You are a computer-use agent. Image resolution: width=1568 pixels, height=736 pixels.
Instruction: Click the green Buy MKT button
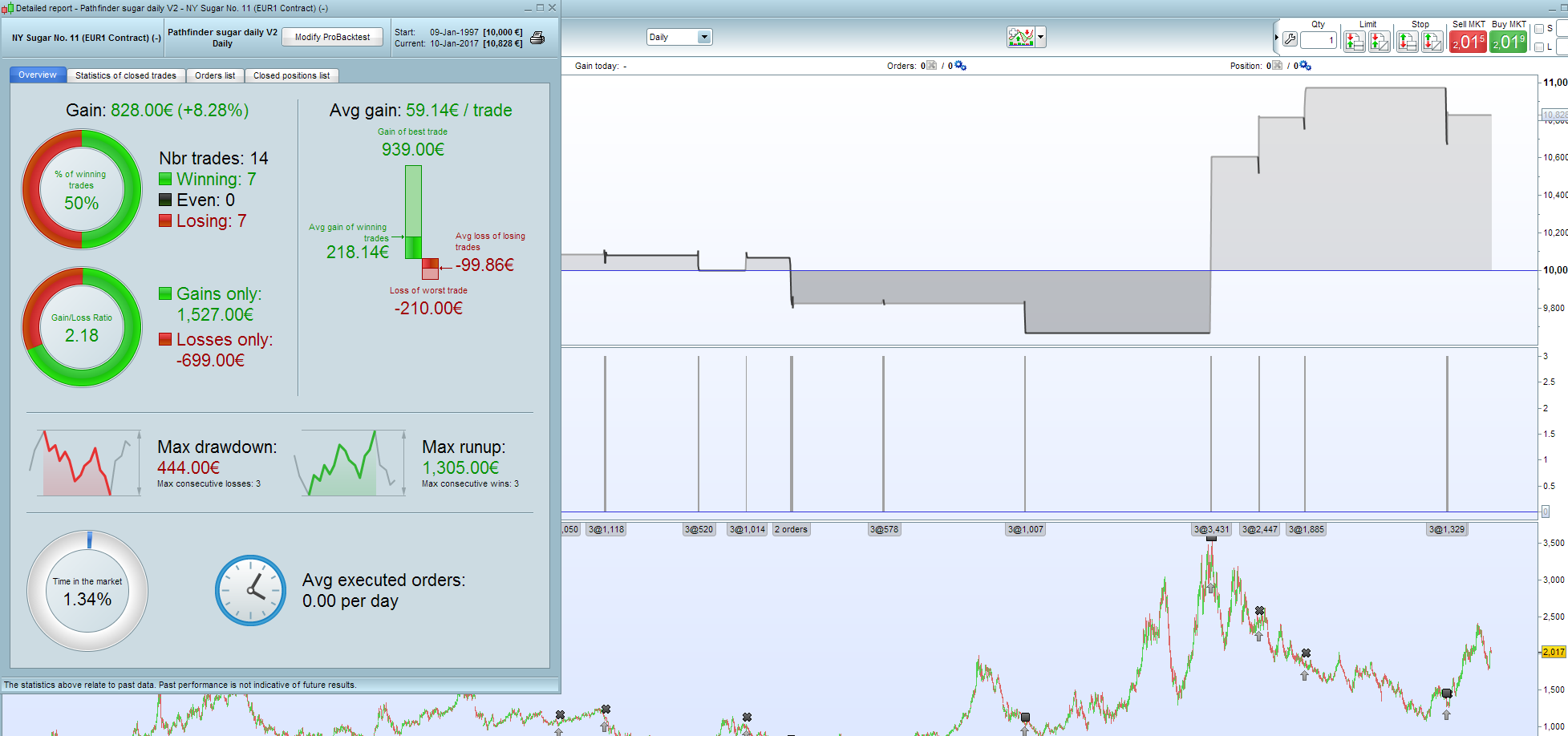1508,42
